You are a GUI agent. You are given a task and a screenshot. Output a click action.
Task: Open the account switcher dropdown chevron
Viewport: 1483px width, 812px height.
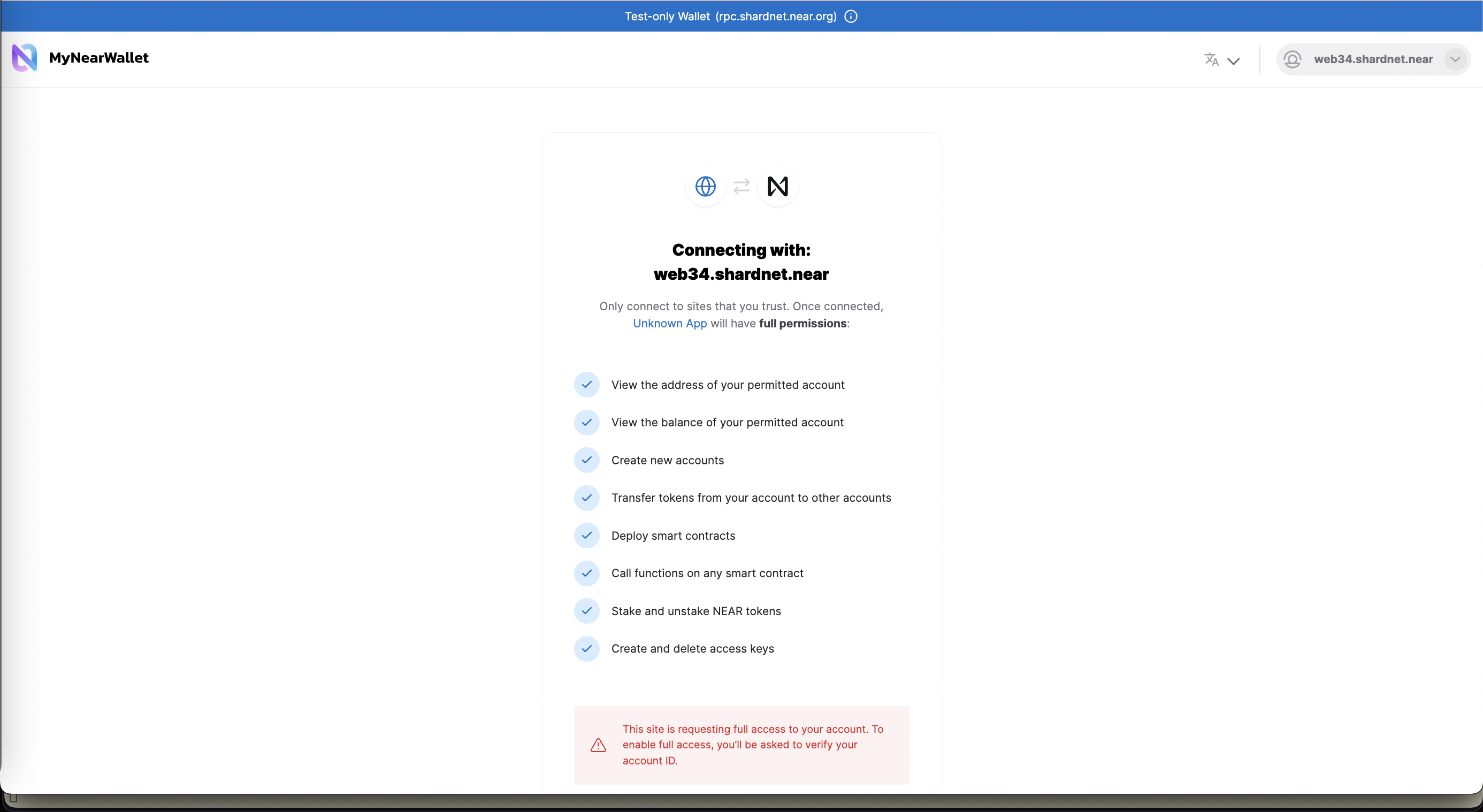(1456, 59)
